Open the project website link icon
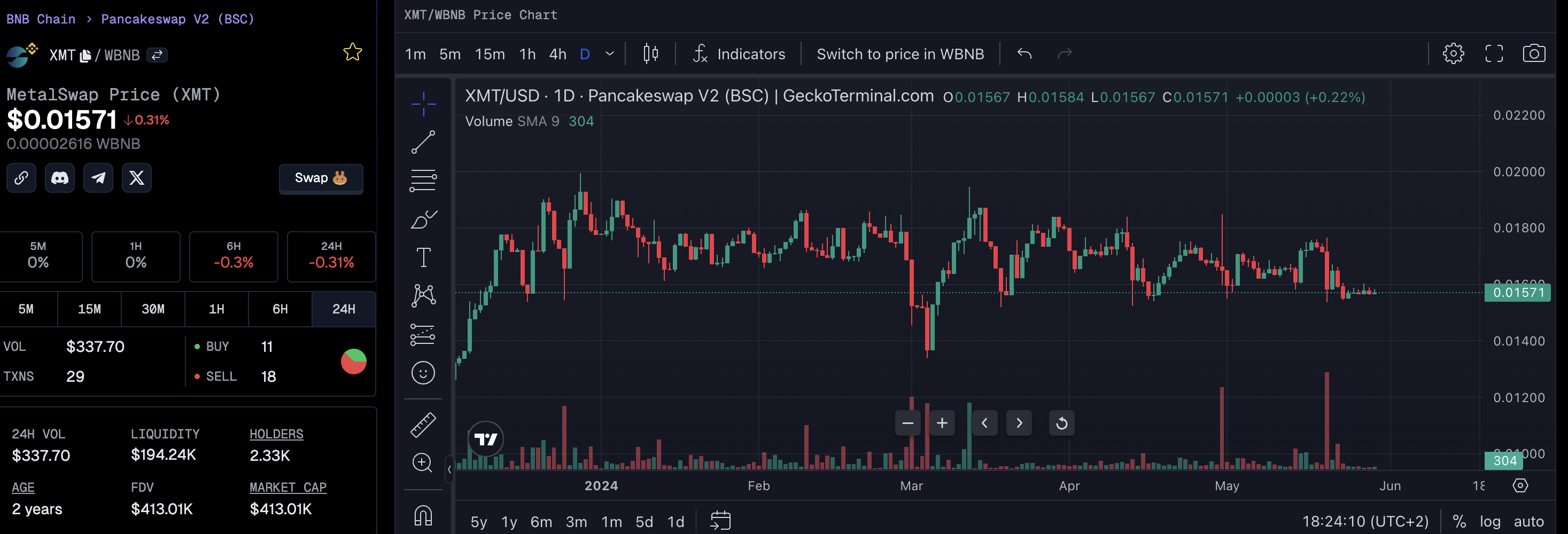The height and width of the screenshot is (534, 1568). pyautogui.click(x=21, y=178)
